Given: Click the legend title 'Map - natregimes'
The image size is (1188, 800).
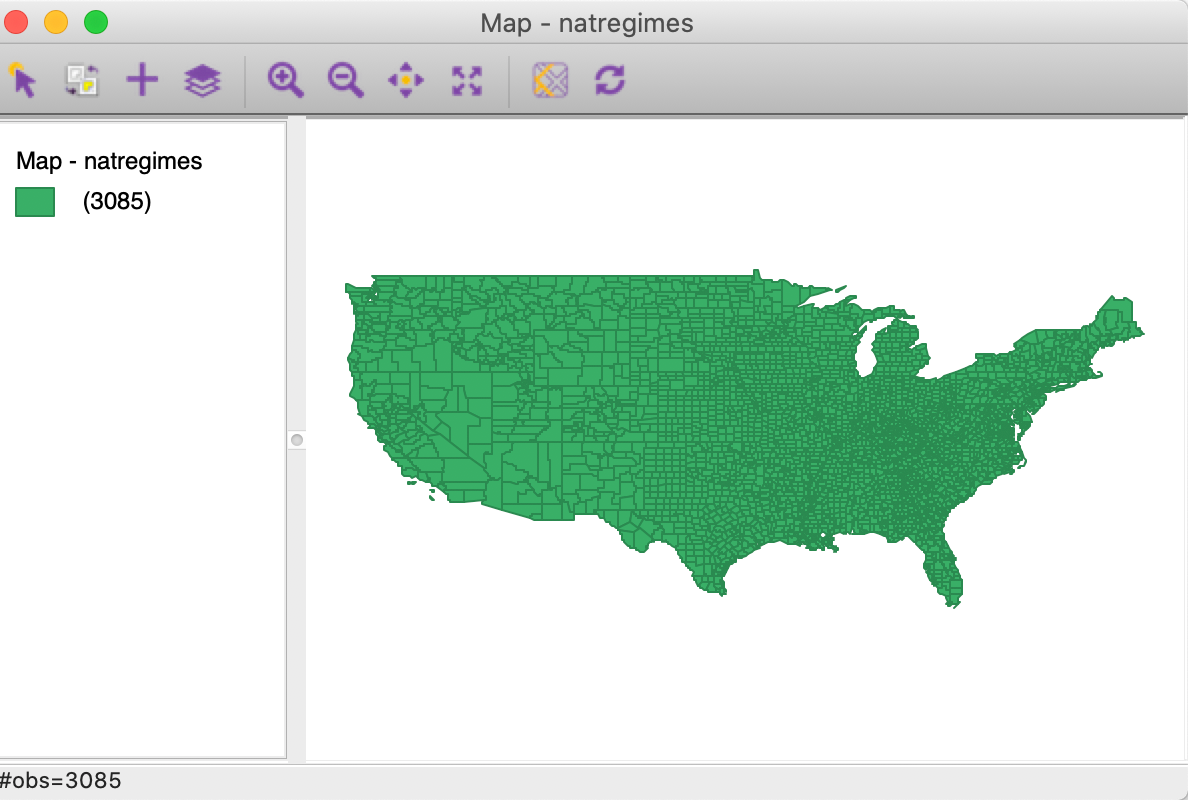Looking at the screenshot, I should 109,161.
